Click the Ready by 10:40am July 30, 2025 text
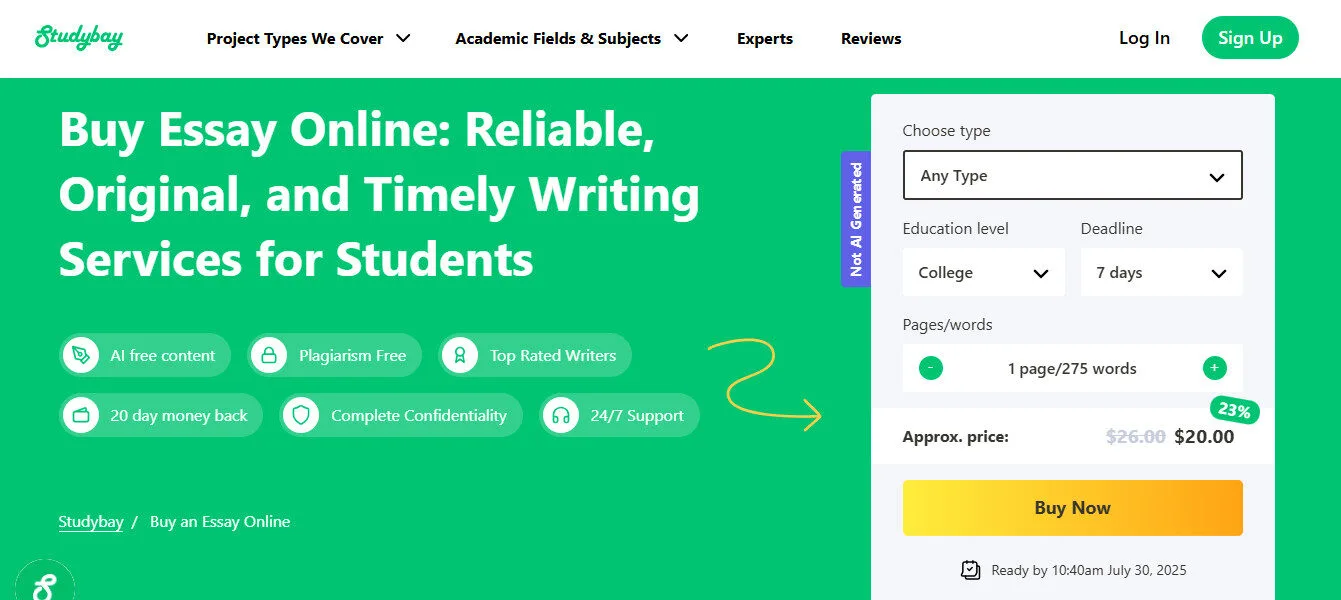The image size is (1341, 600). tap(1089, 570)
